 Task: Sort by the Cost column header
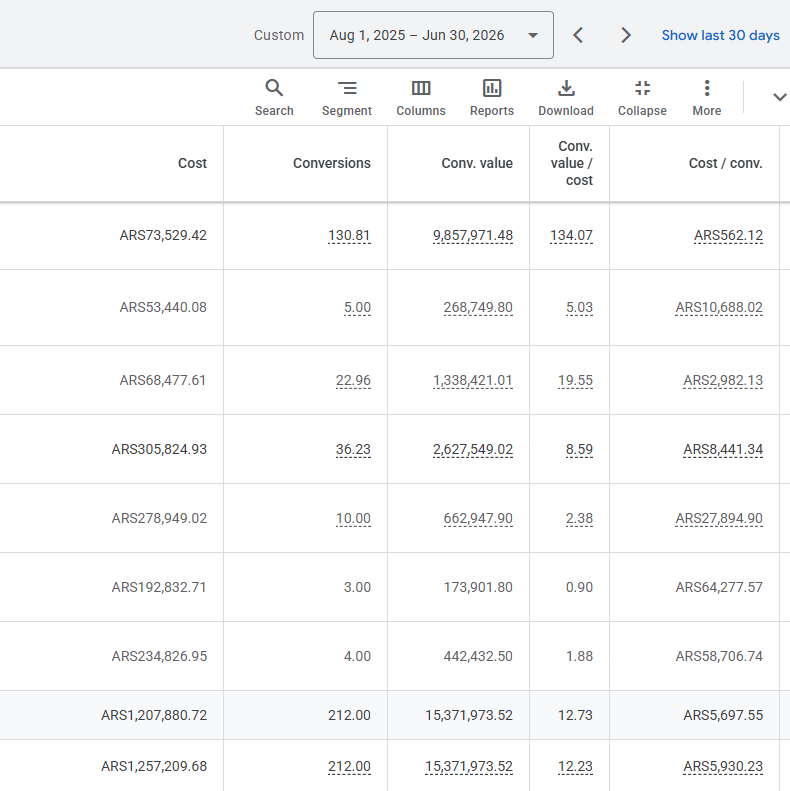[x=192, y=163]
